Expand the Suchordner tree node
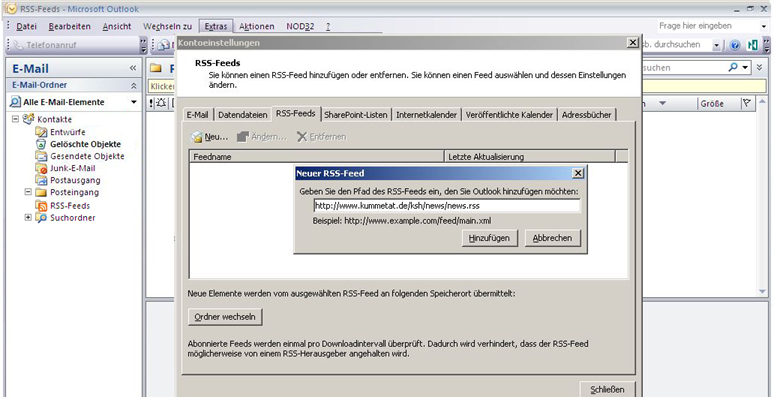 [x=28, y=218]
